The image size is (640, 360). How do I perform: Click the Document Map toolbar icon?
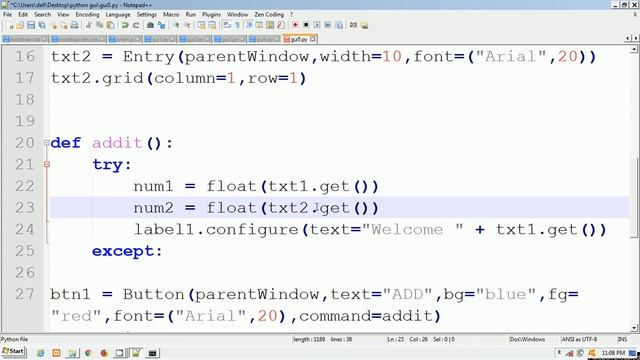[x=270, y=25]
